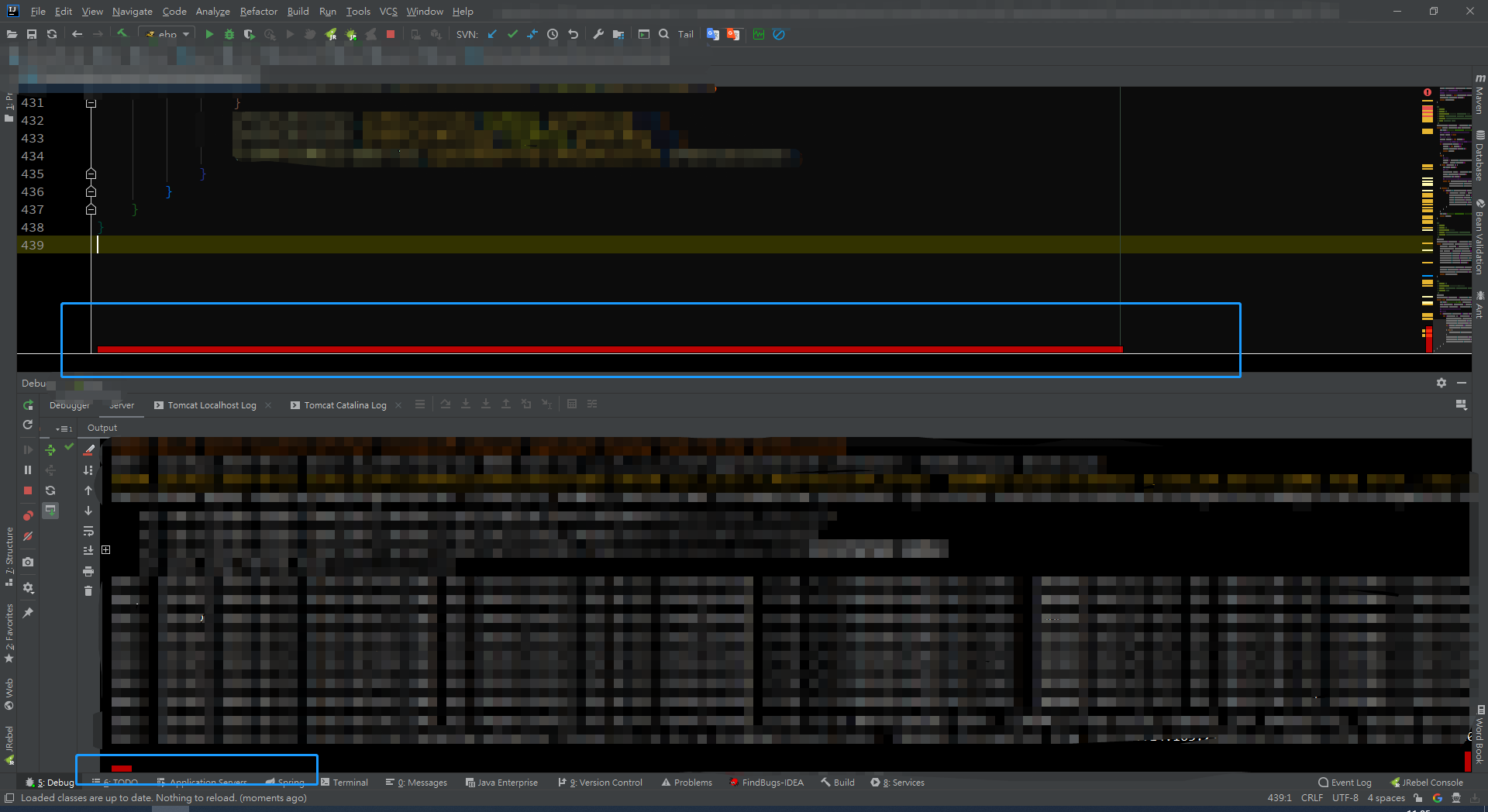Pin the debug tab with the pin icon
Image resolution: width=1488 pixels, height=812 pixels.
[x=28, y=613]
